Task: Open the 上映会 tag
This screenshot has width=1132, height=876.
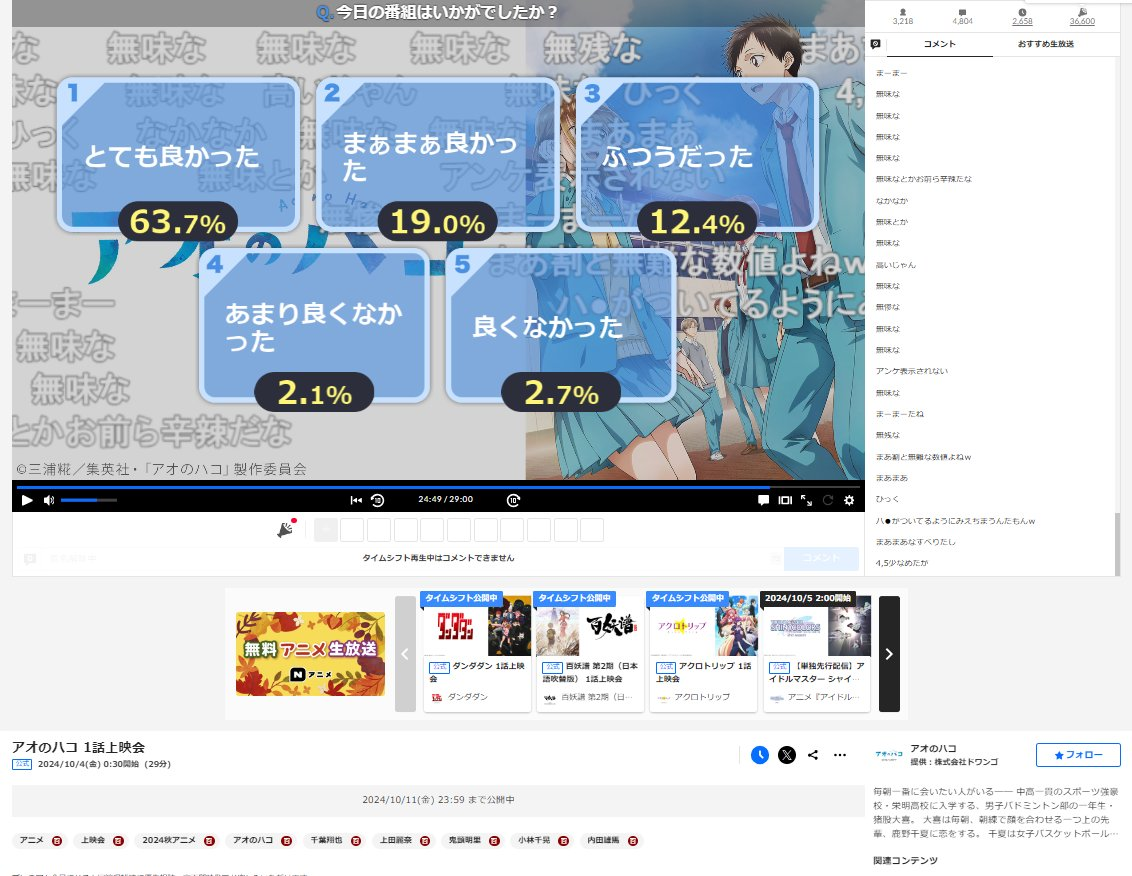Action: 92,841
